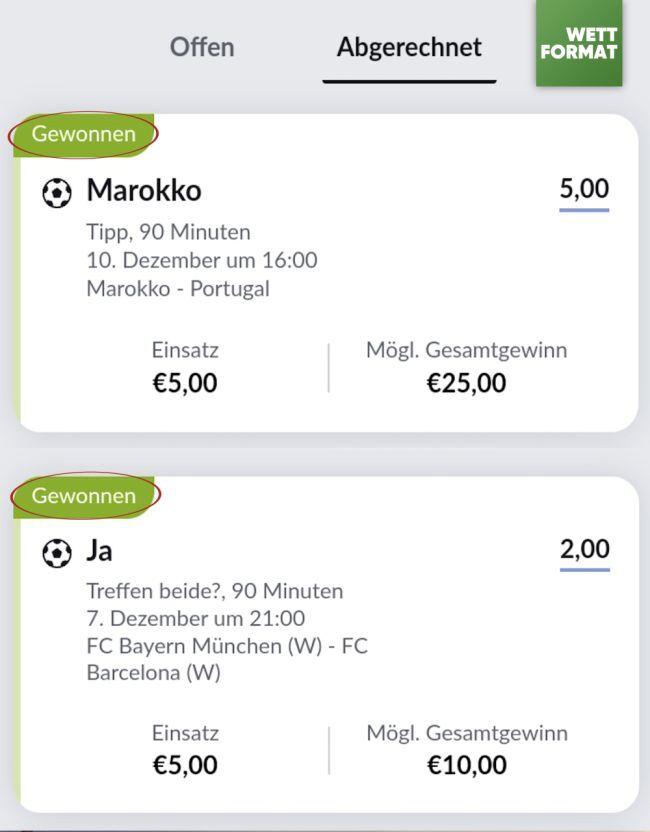Viewport: 650px width, 832px height.
Task: Click the €25,00 total winnings amount
Action: pos(466,383)
